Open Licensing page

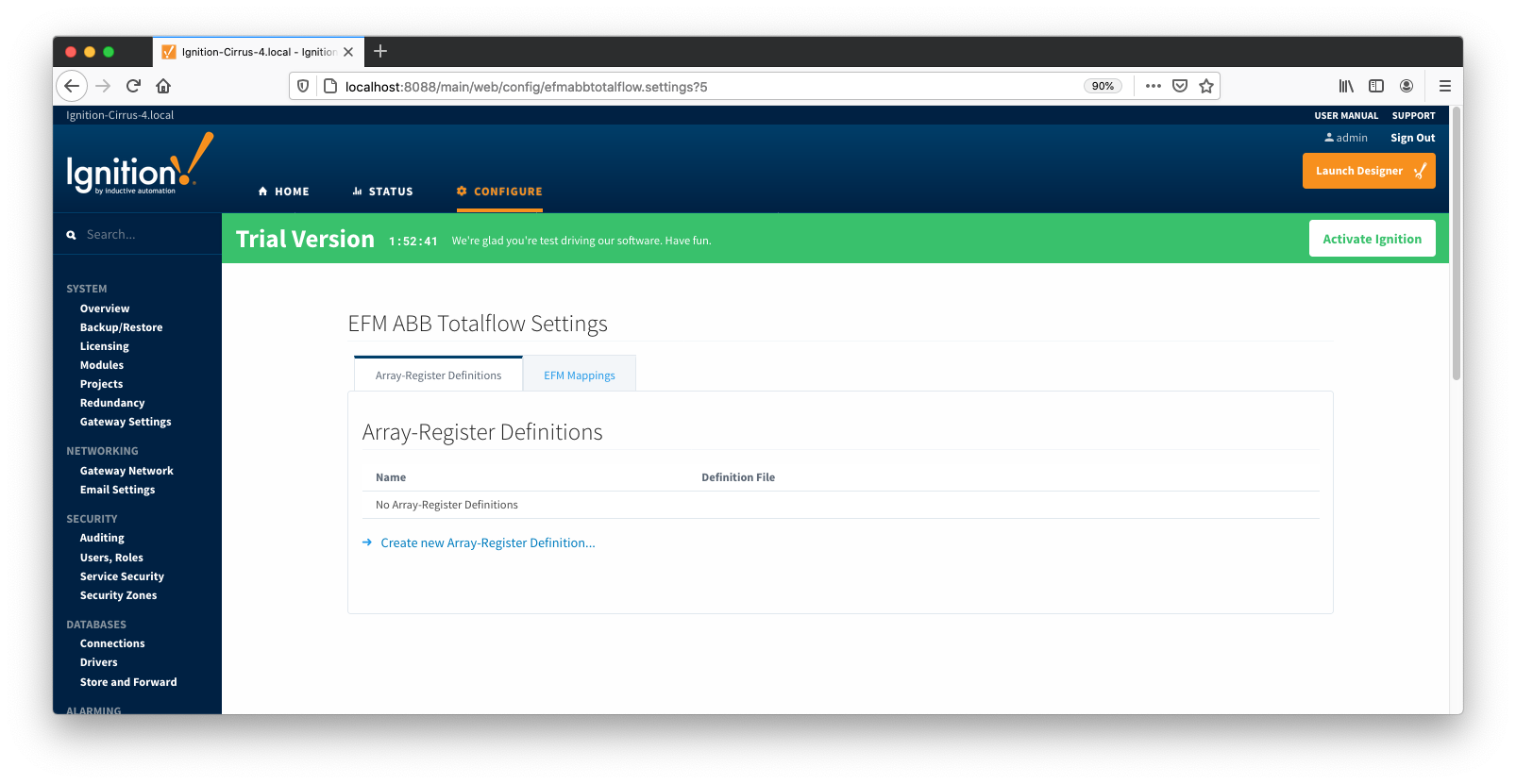tap(104, 346)
